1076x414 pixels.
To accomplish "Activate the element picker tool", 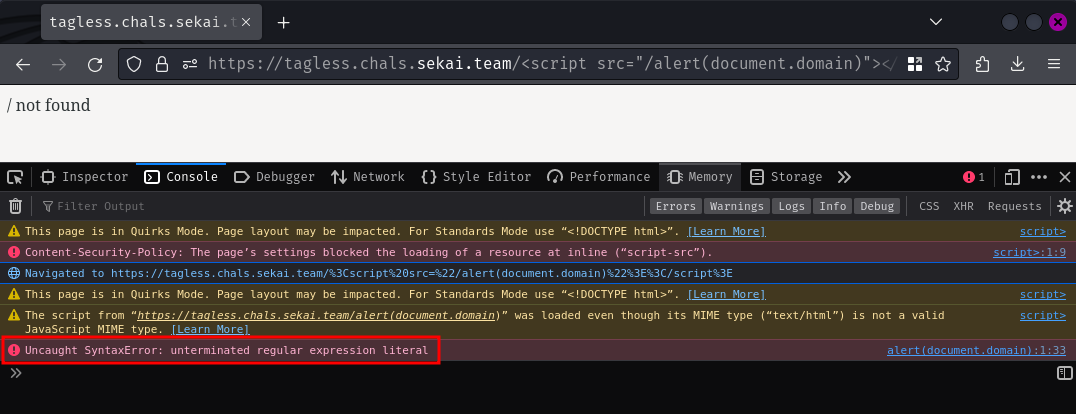I will (x=15, y=177).
